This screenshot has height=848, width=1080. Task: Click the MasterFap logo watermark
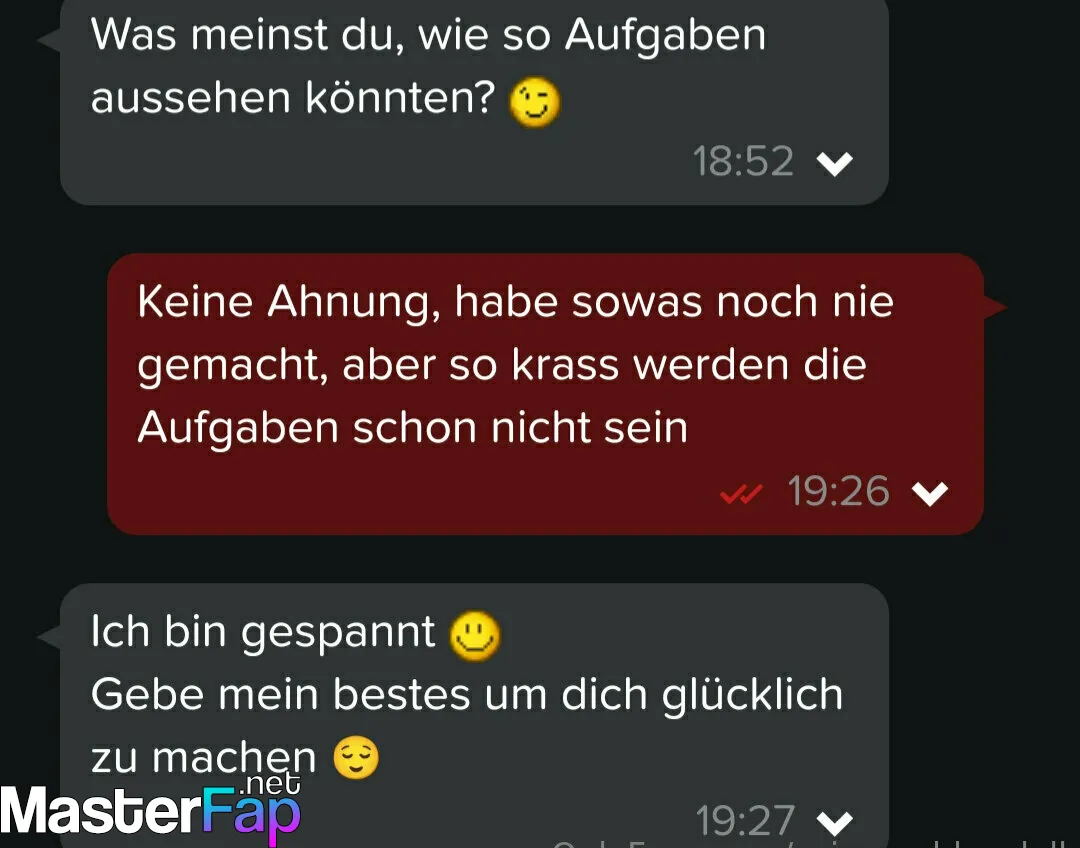pos(150,810)
